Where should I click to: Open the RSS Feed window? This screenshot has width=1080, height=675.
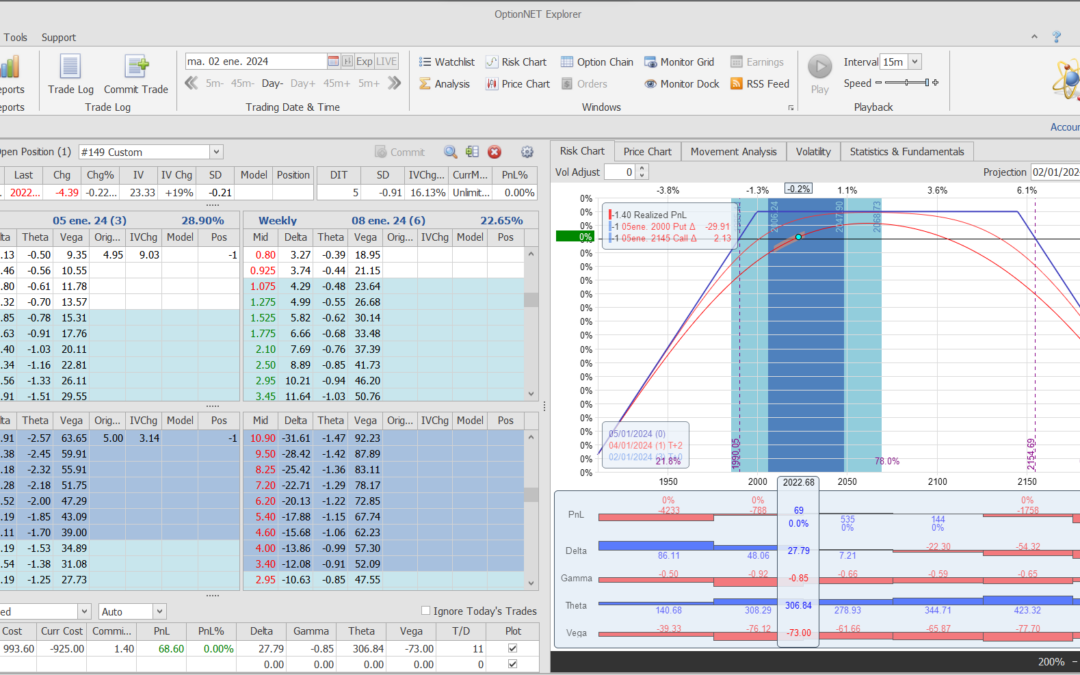pyautogui.click(x=759, y=84)
